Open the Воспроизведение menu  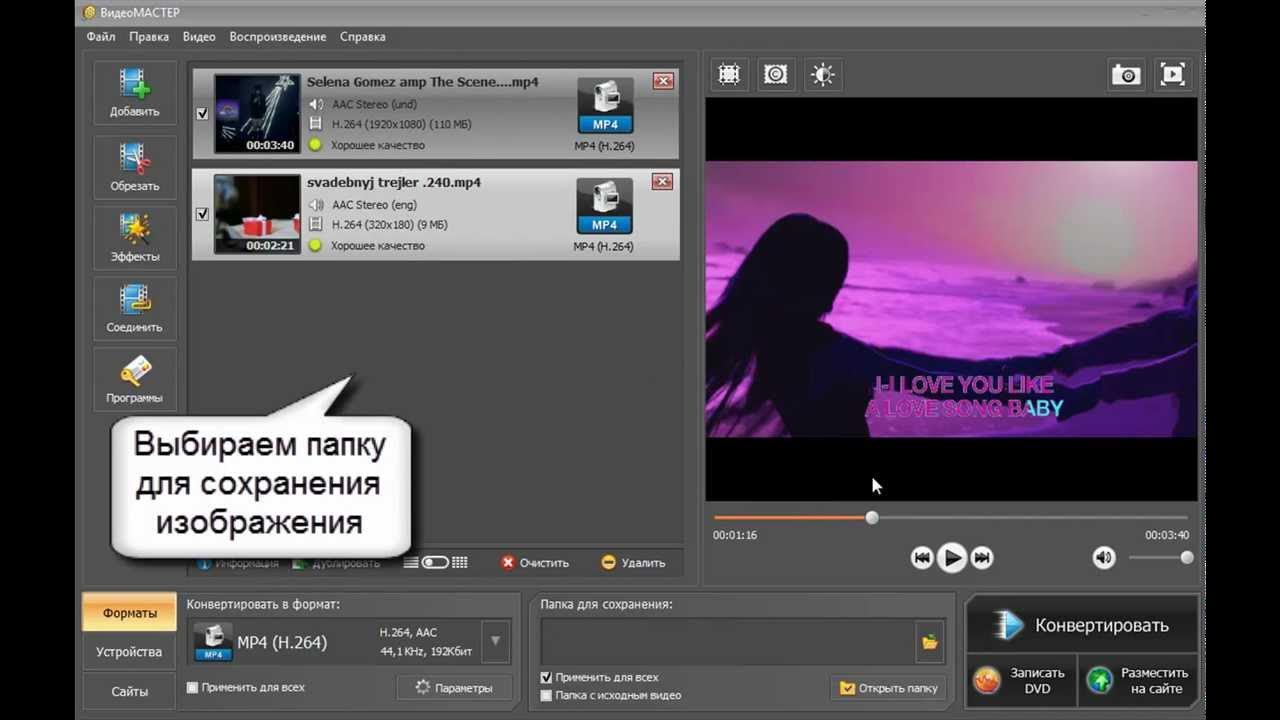[x=278, y=37]
